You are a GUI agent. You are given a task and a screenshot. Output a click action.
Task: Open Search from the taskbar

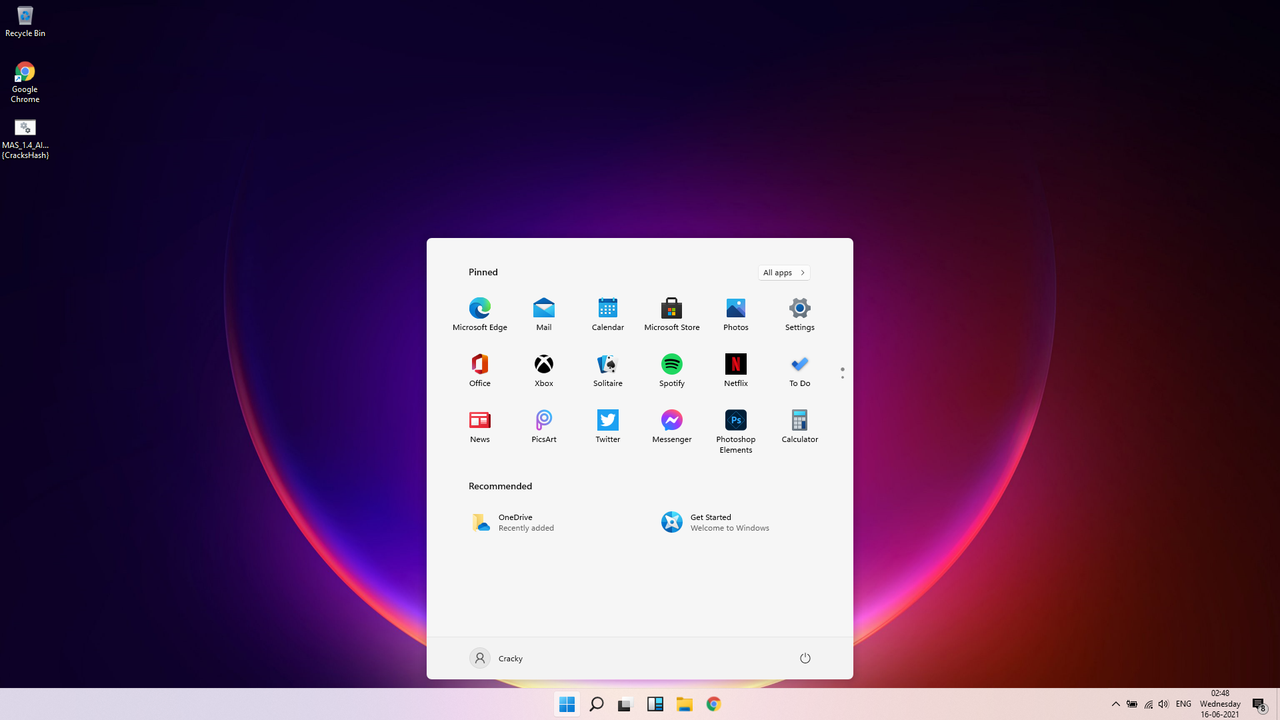(596, 704)
